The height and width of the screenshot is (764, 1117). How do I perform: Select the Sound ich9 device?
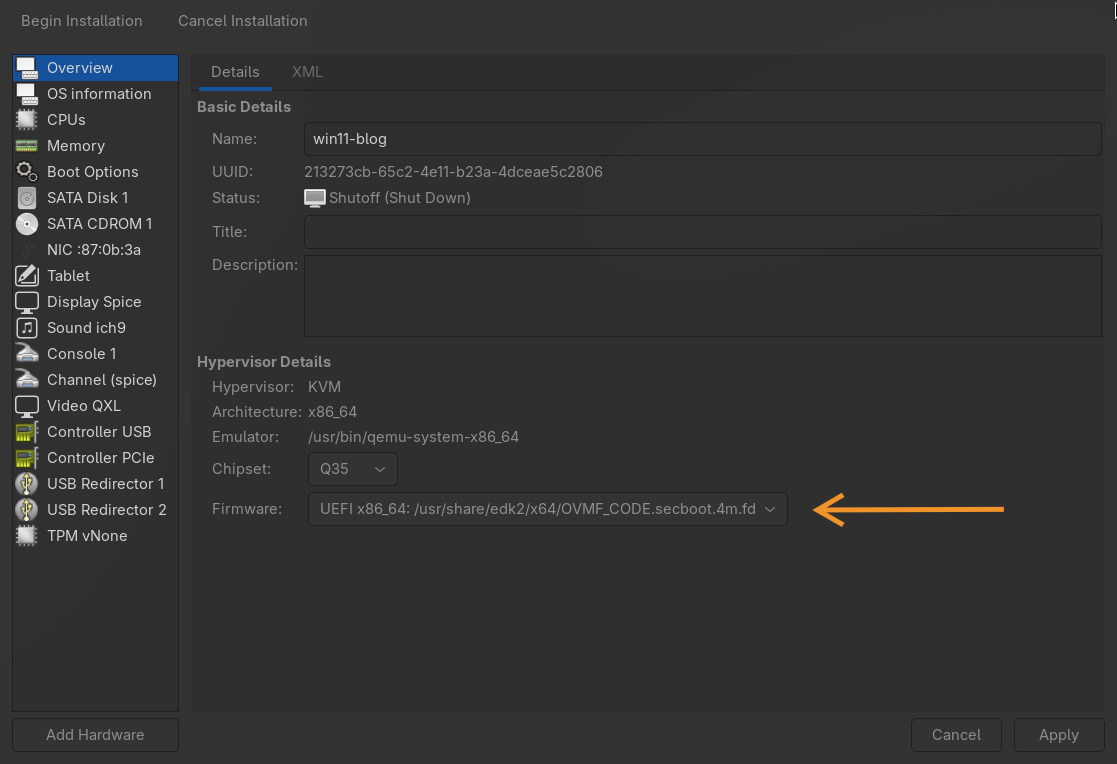(x=86, y=327)
